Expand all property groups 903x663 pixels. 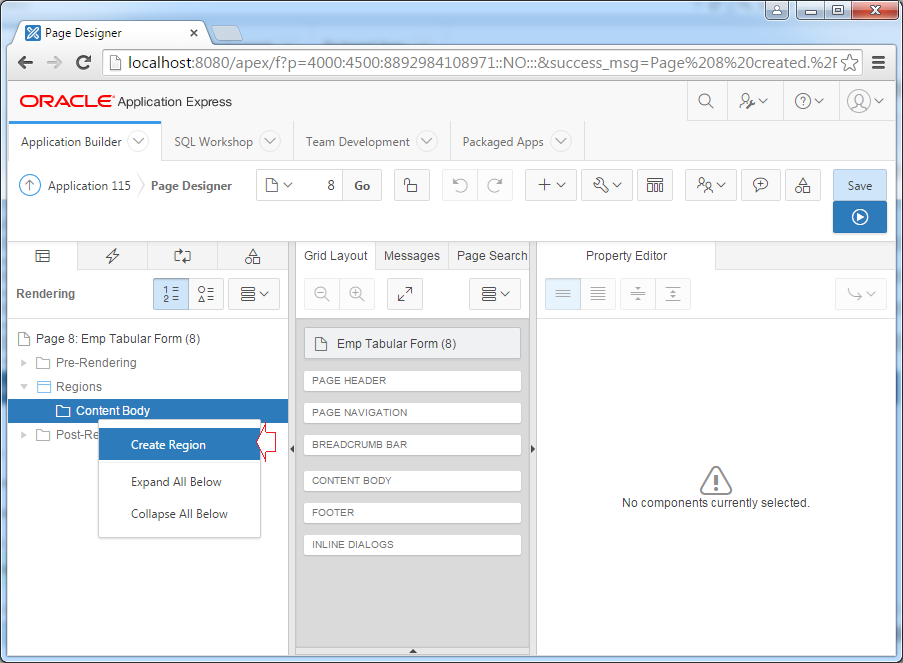[673, 294]
